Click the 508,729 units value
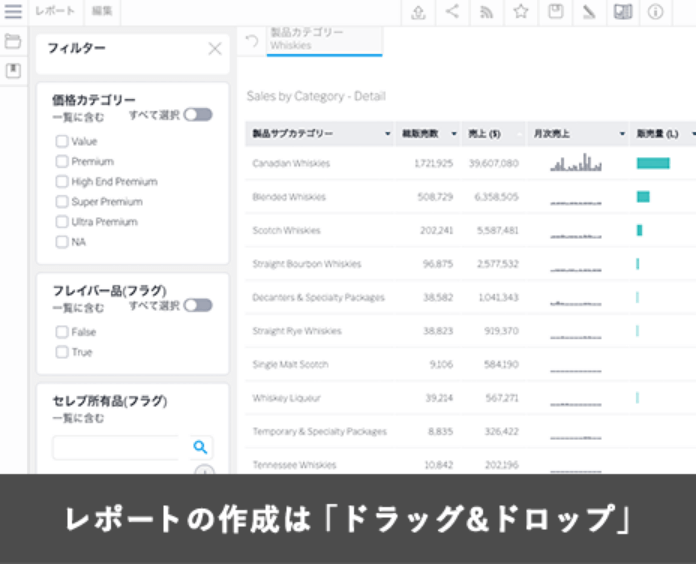 435,197
